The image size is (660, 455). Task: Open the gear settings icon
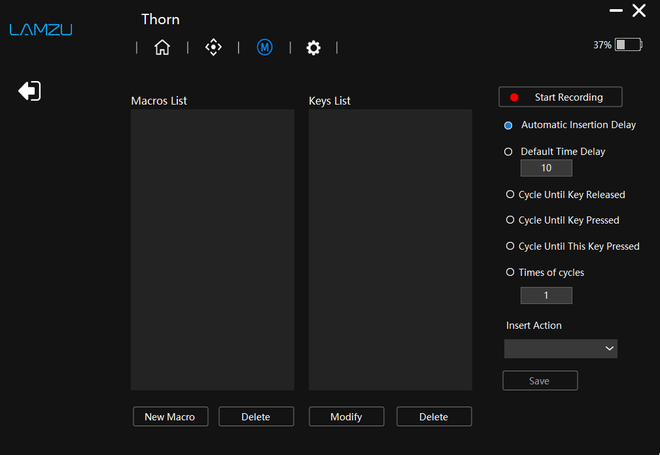pyautogui.click(x=313, y=48)
